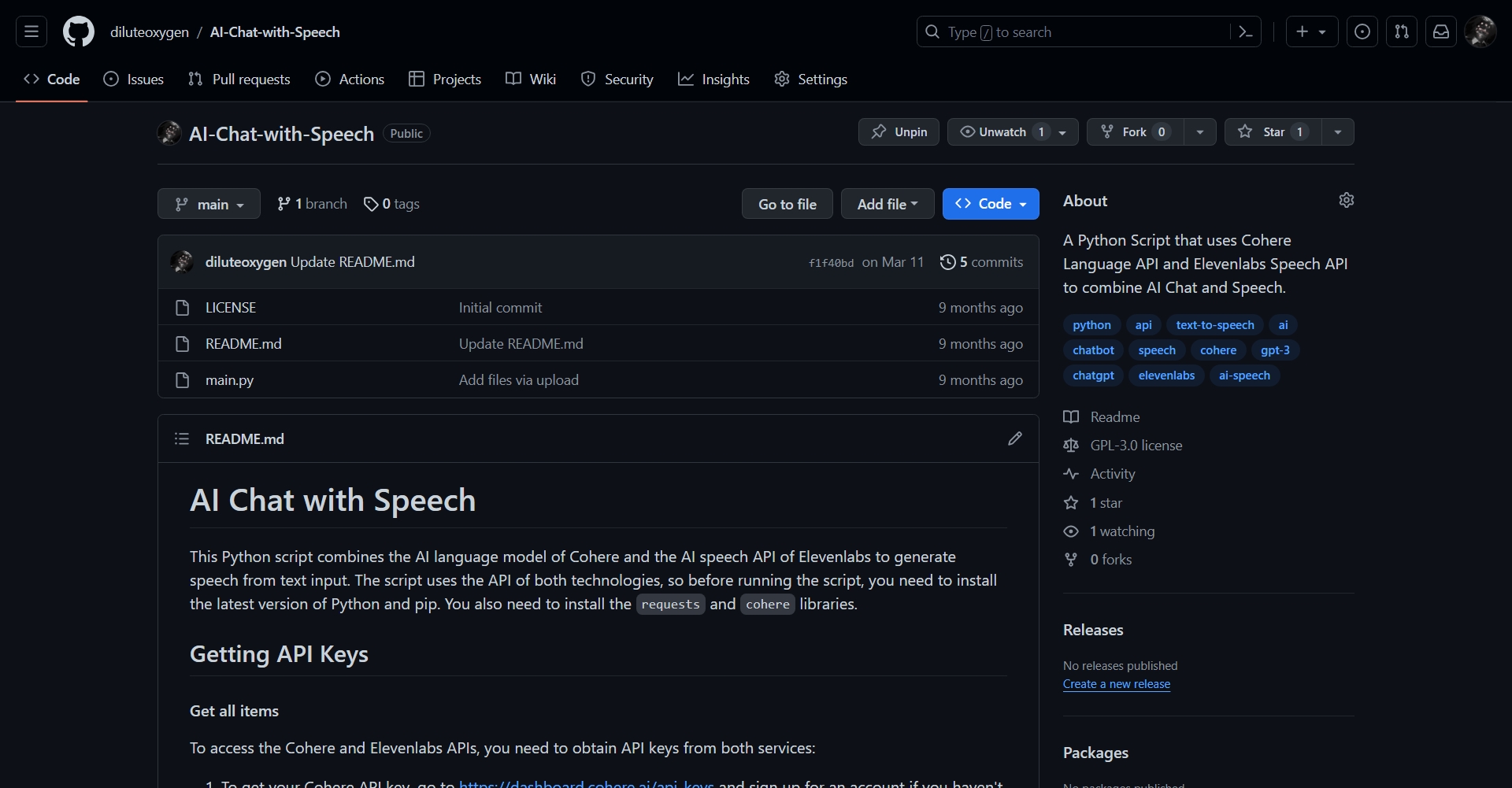
Task: Click the text-to-speech topic tag
Action: coord(1215,325)
